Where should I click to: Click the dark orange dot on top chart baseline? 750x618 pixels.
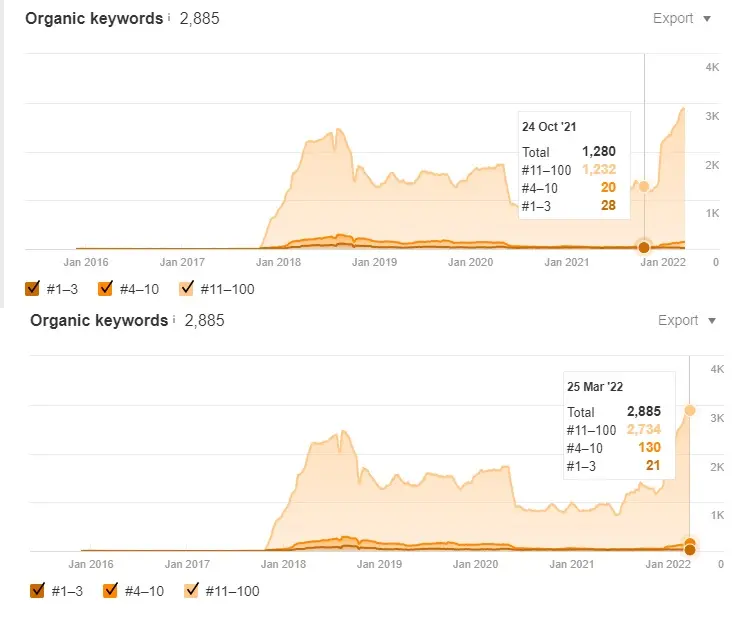click(x=644, y=247)
